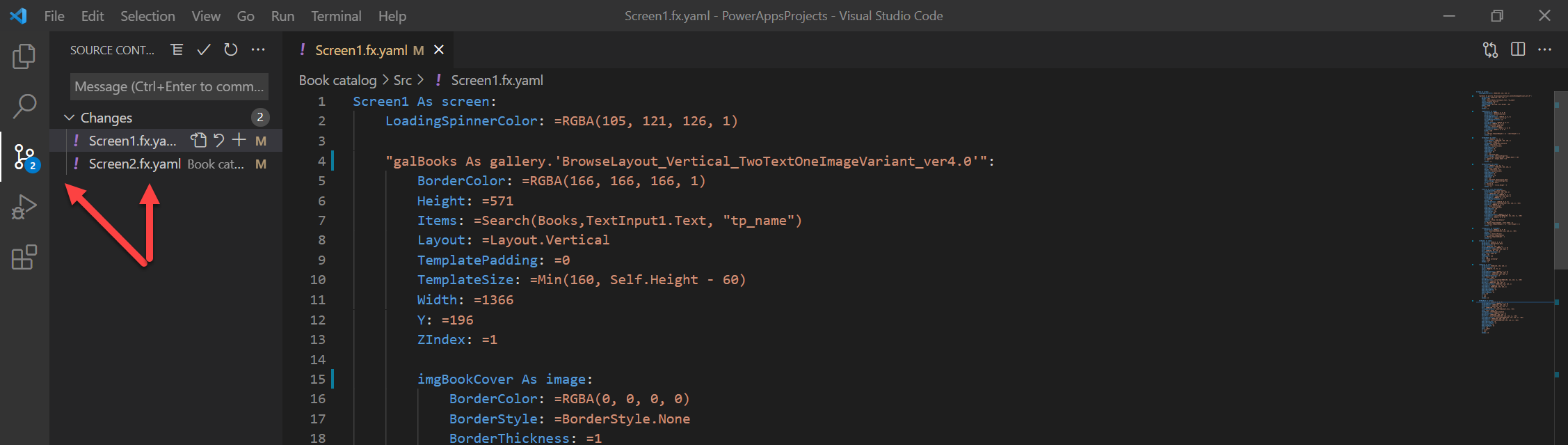This screenshot has width=1568, height=445.
Task: Open the Extensions view
Action: tap(24, 257)
